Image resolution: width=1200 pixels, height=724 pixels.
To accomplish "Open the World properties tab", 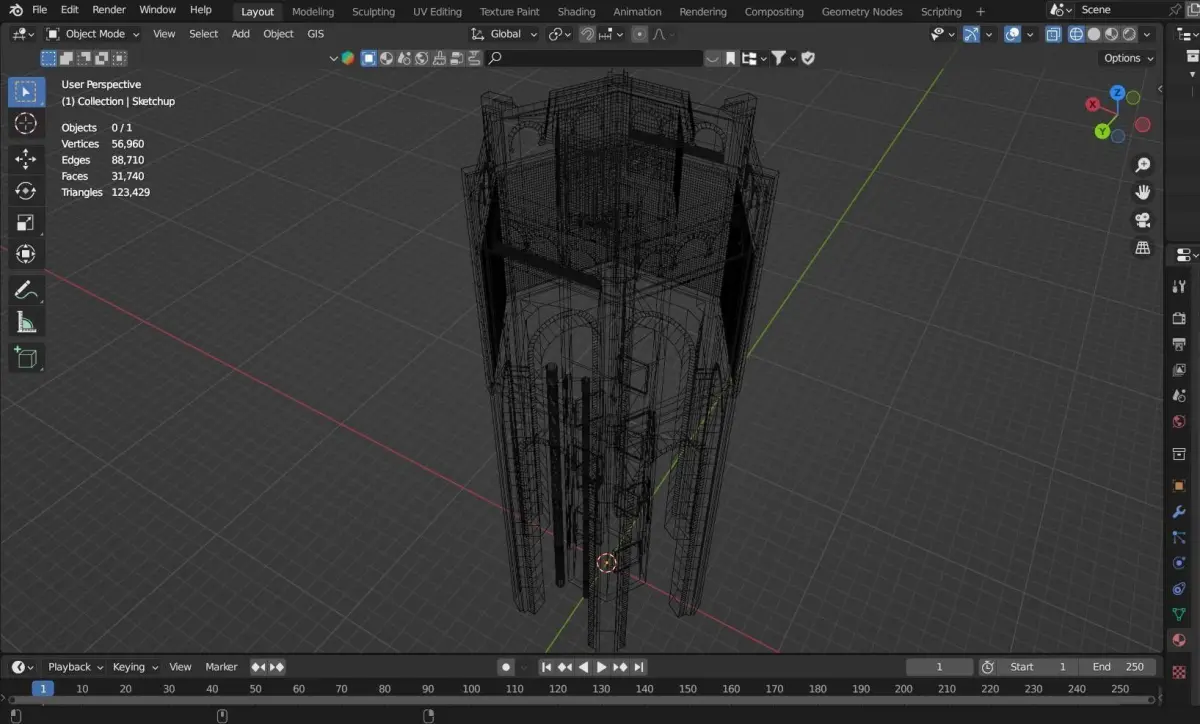I will 1179,422.
